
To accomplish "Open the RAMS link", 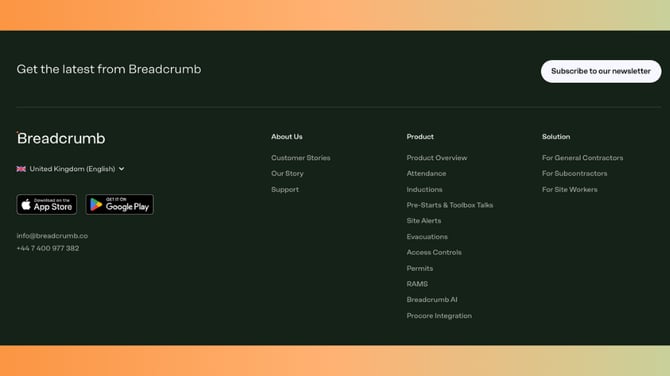I will coord(417,284).
